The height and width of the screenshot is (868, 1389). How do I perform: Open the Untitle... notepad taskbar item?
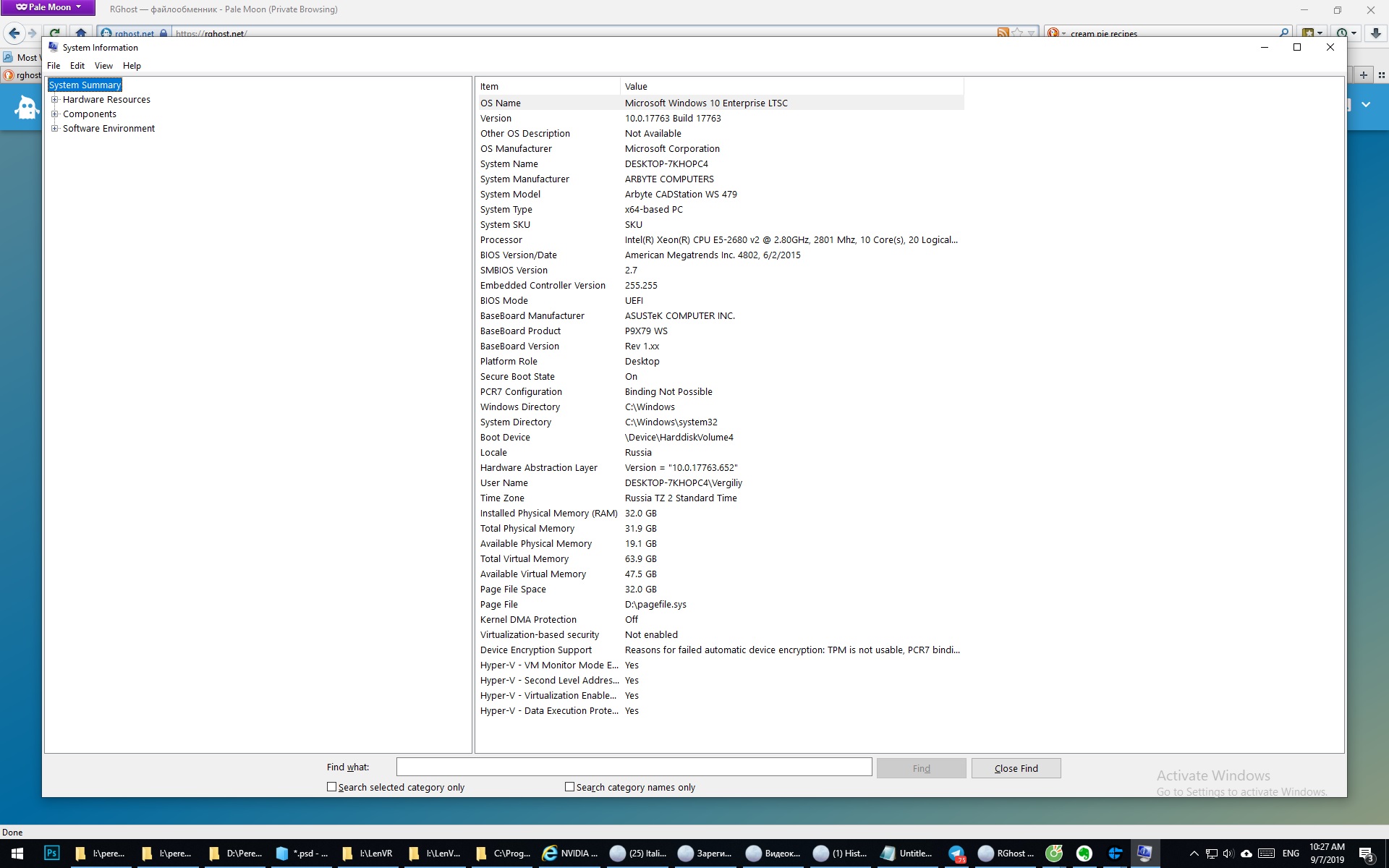pos(906,854)
